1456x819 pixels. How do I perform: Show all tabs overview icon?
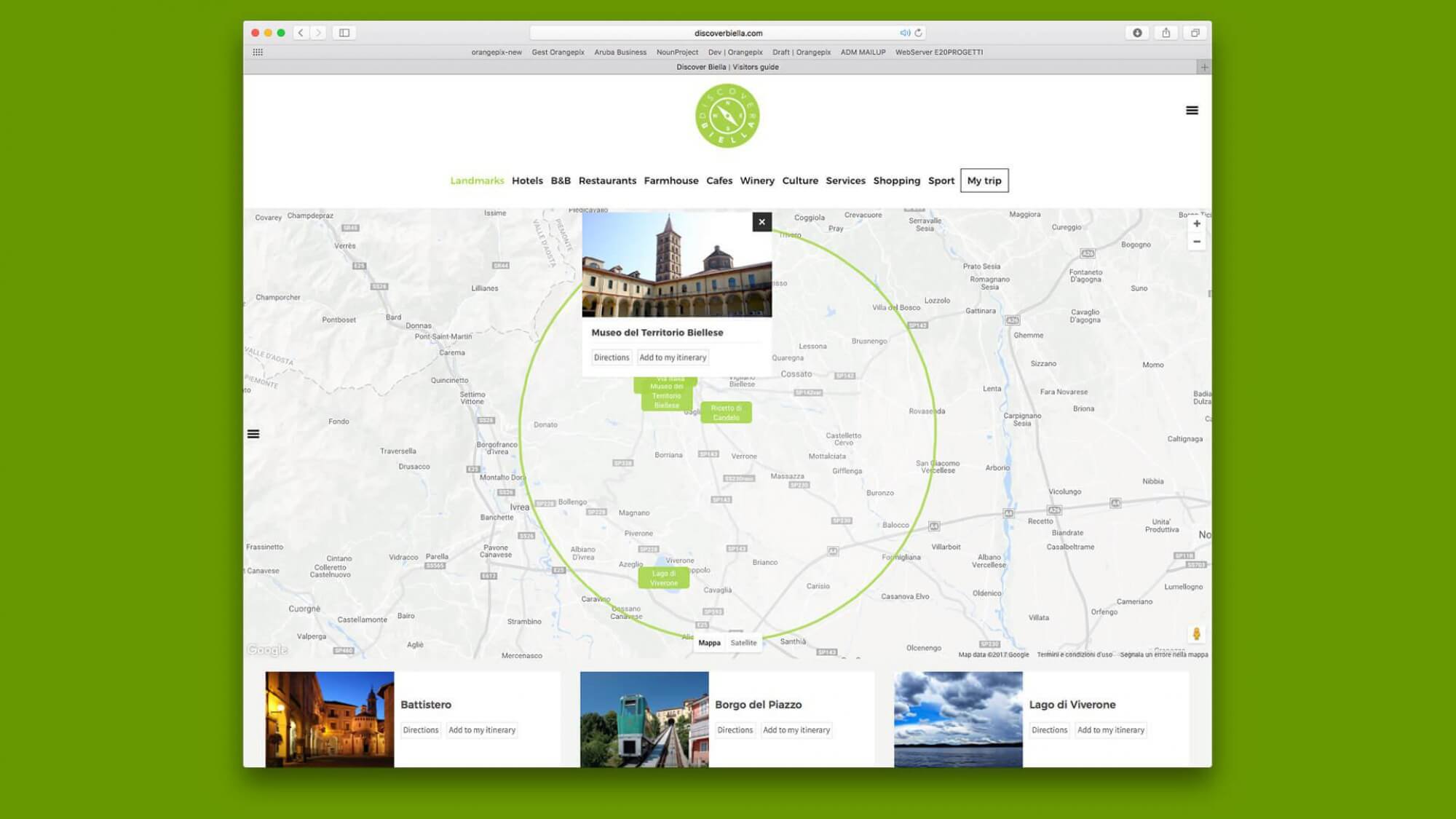(1195, 33)
